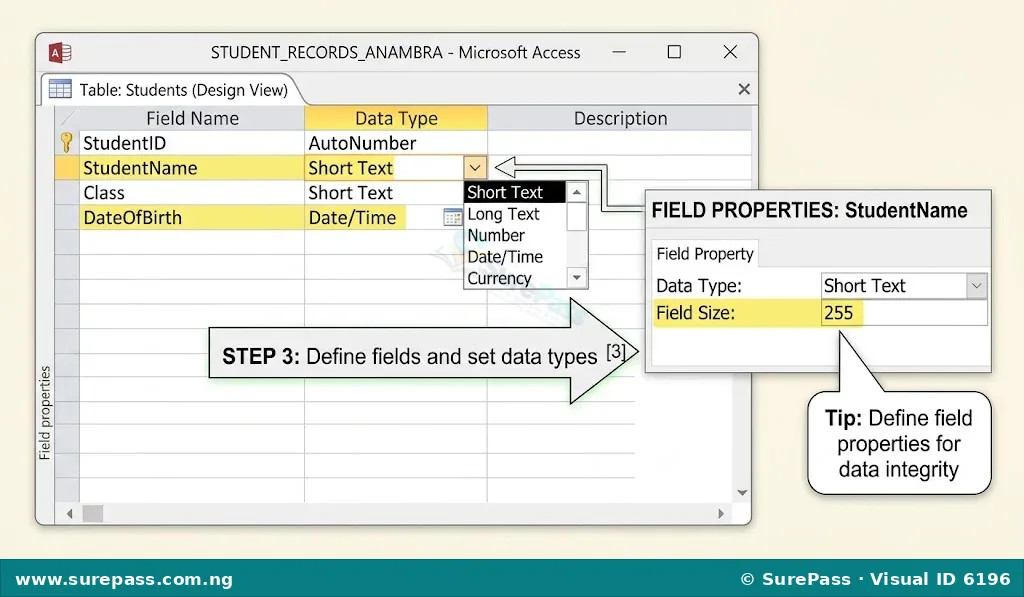Viewport: 1024px width, 597px height.
Task: Minimize the Microsoft Access window
Action: pyautogui.click(x=619, y=52)
